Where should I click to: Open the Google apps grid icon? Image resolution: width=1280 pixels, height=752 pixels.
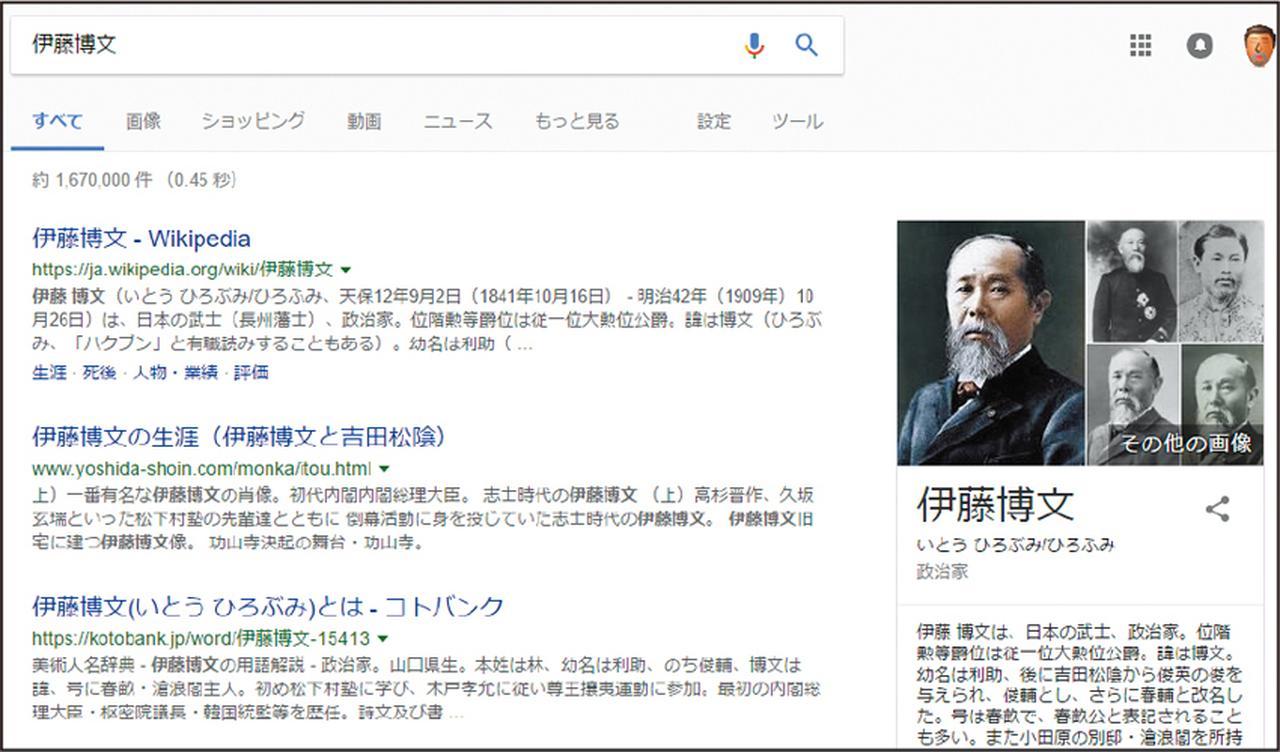1140,45
